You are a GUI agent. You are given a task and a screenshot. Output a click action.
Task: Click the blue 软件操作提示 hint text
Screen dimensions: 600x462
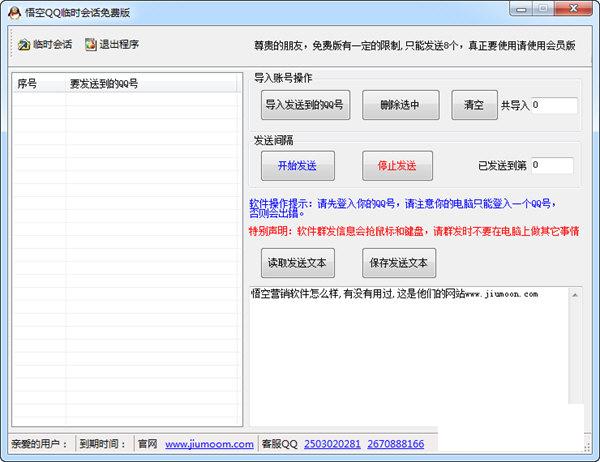click(x=403, y=208)
